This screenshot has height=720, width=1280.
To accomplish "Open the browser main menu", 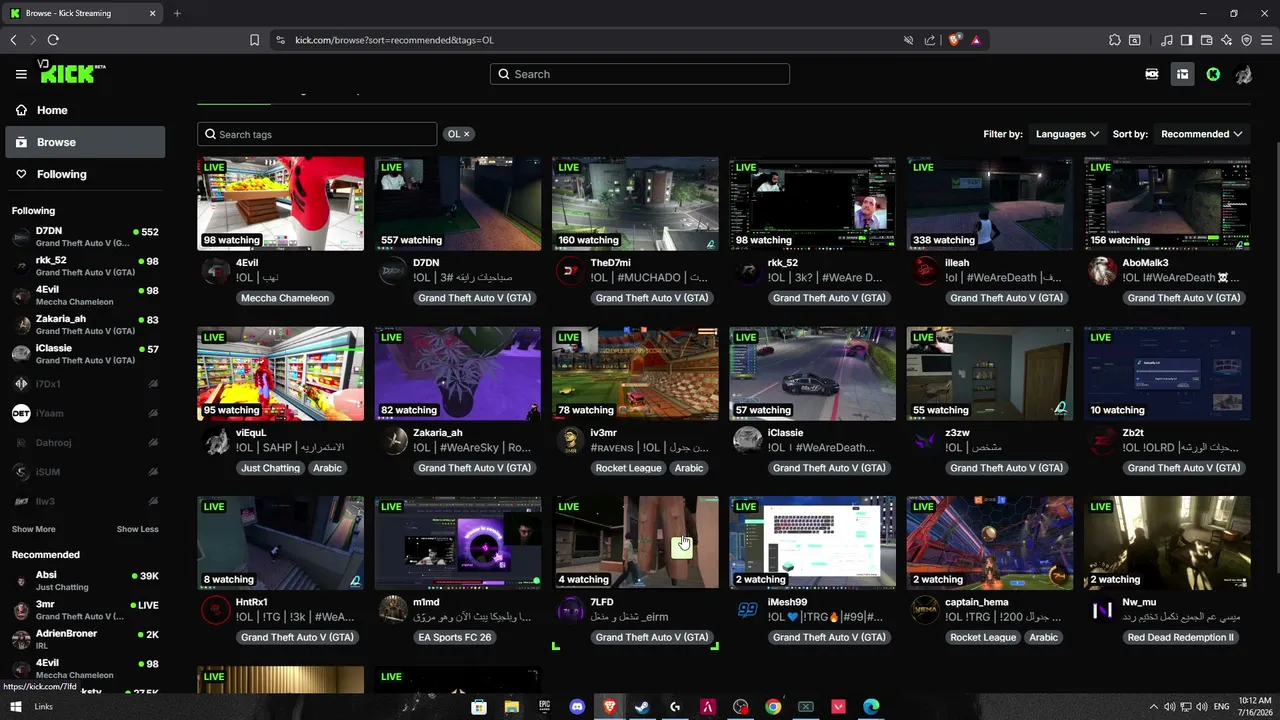I will click(1267, 40).
